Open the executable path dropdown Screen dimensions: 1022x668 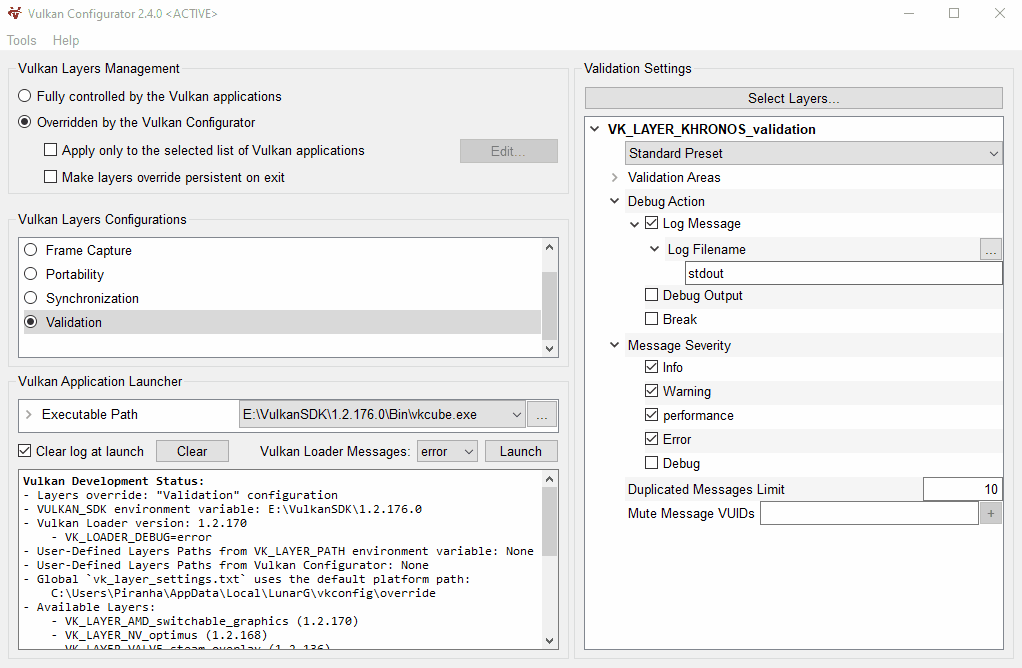point(516,414)
